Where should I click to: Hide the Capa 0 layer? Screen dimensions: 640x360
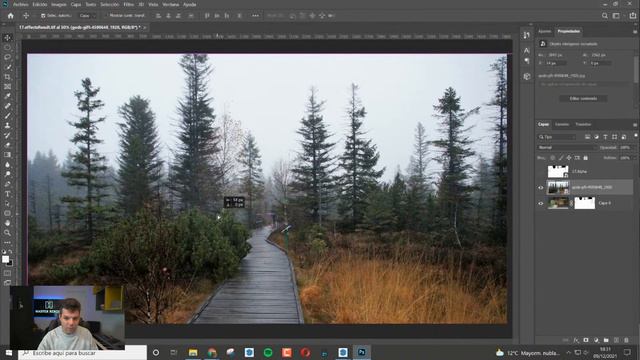pyautogui.click(x=541, y=203)
